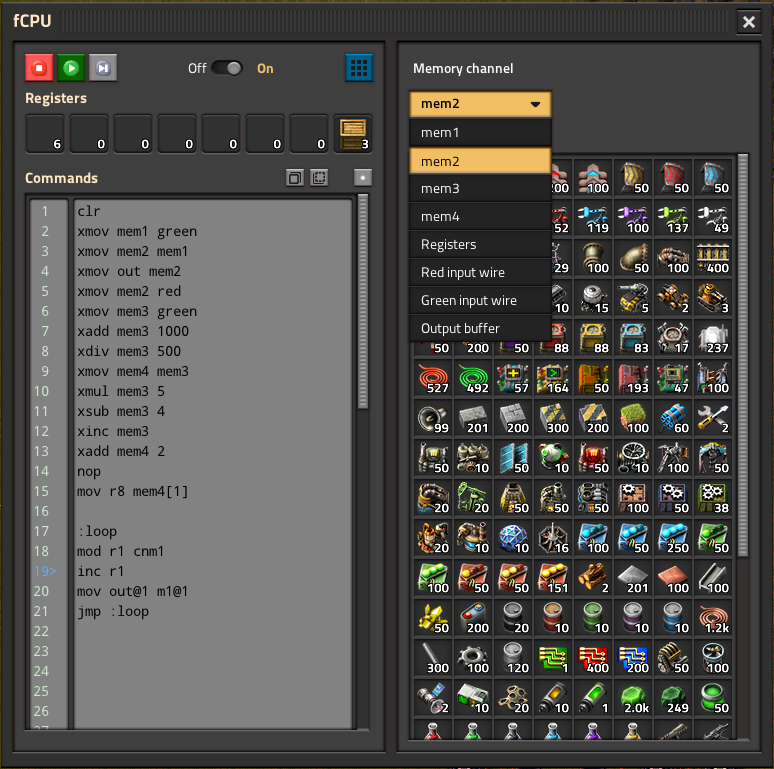
Task: Select the red wire signal with 527
Action: coord(434,379)
